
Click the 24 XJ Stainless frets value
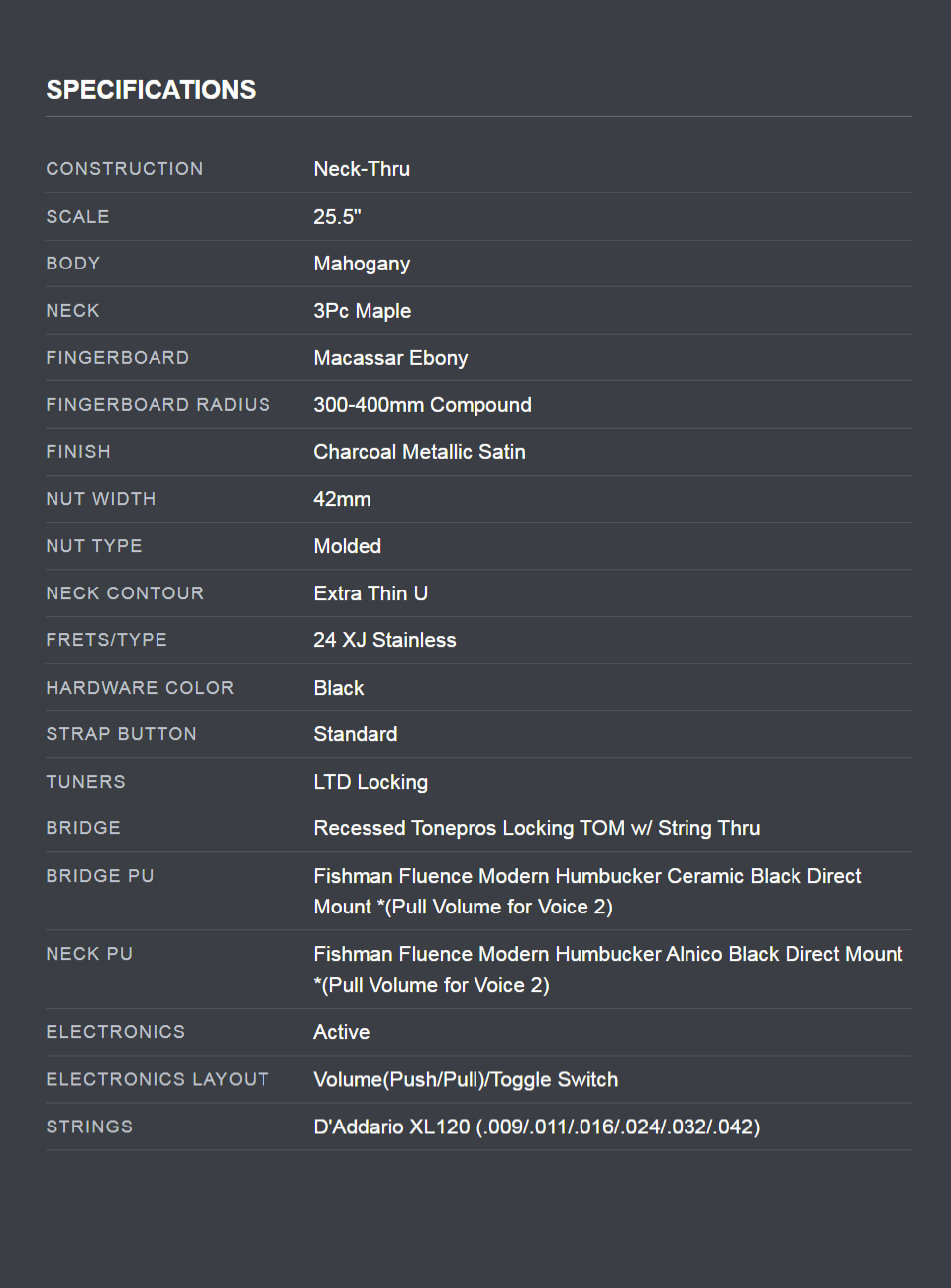[x=384, y=640]
